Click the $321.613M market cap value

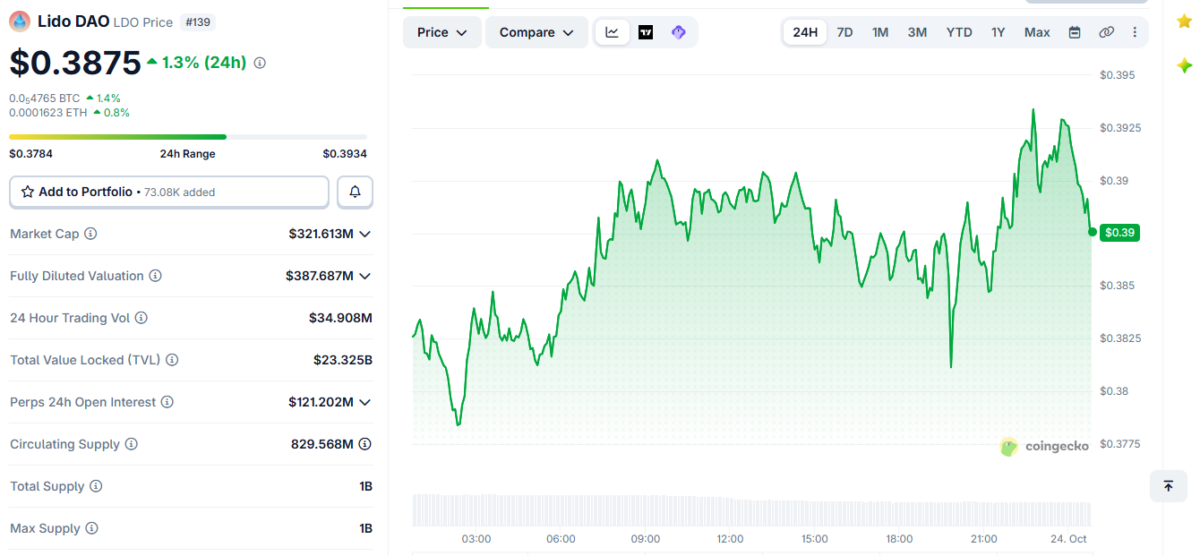click(x=321, y=234)
